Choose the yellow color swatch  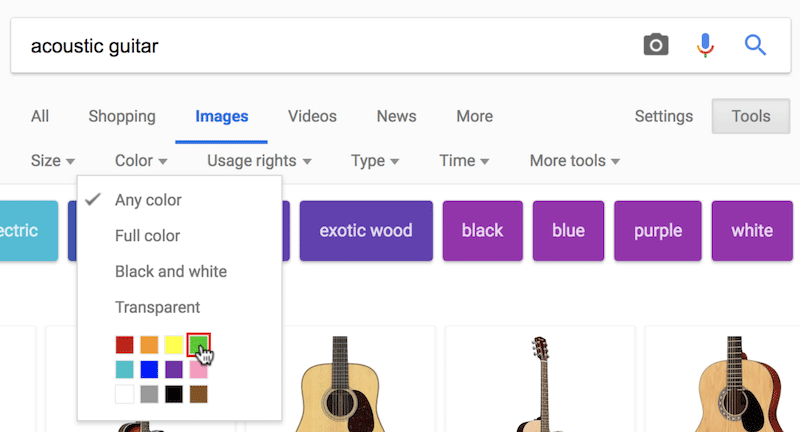point(174,345)
